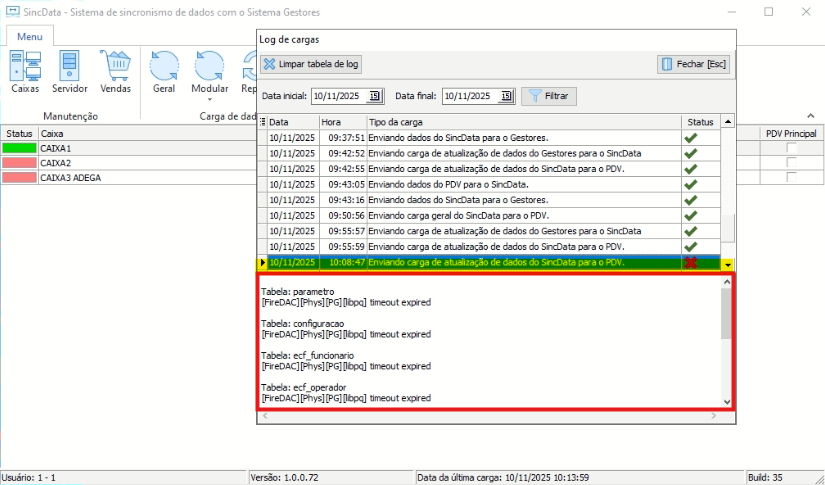Collapse the selected log row details
The height and width of the screenshot is (485, 825).
click(728, 264)
